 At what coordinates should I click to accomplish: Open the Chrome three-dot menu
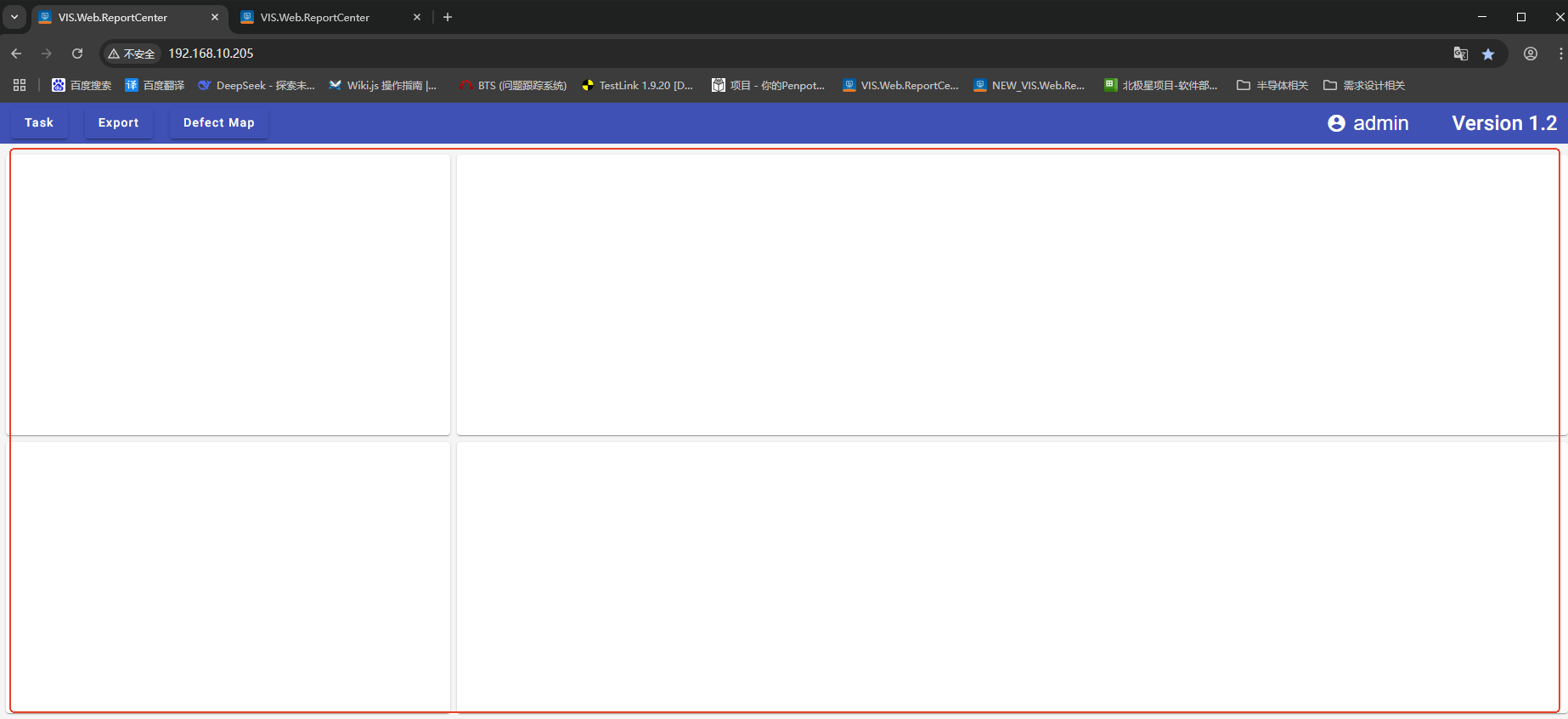click(1560, 54)
